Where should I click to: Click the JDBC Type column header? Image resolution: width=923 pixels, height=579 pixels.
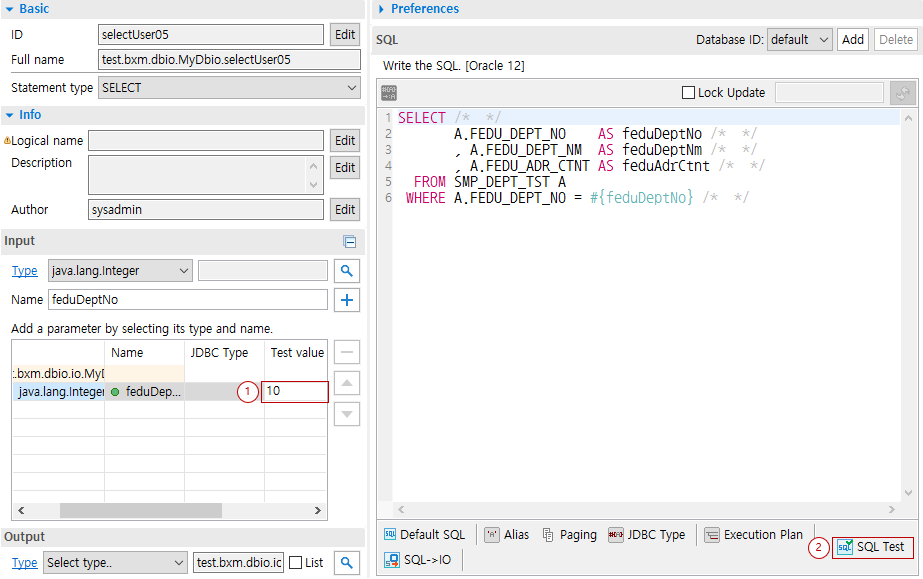click(x=219, y=352)
